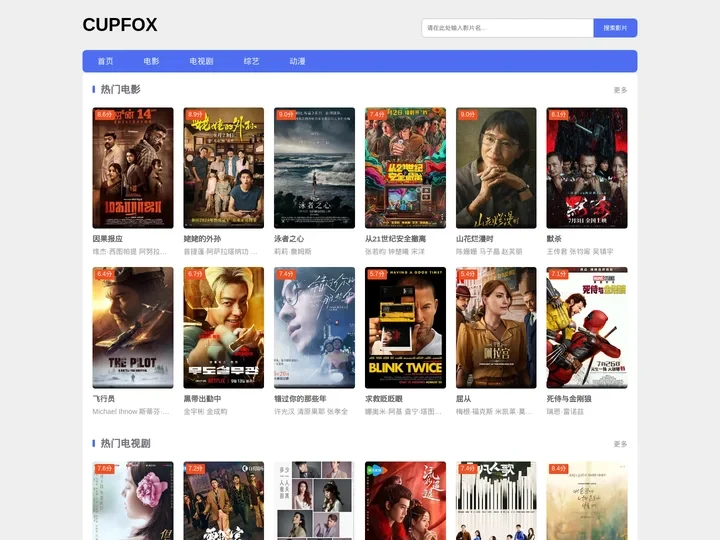The width and height of the screenshot is (720, 540).
Task: Click the 8.9分 rating badge on 姥姥的外孙
Action: (195, 114)
